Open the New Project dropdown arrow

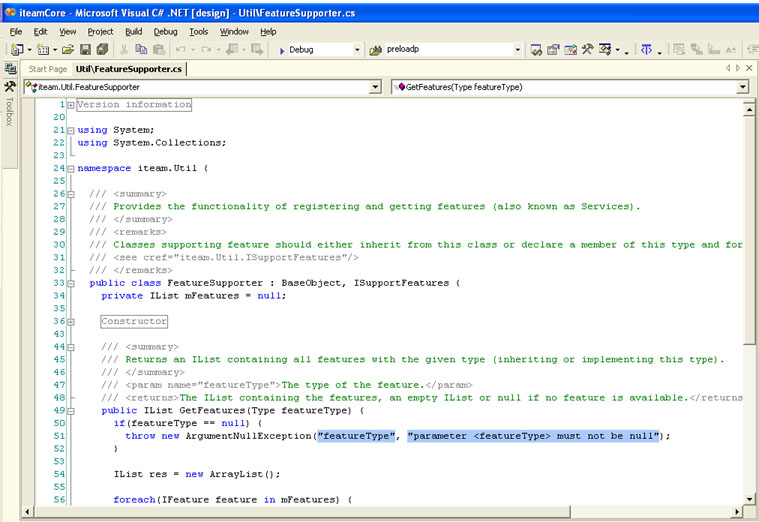tap(30, 50)
